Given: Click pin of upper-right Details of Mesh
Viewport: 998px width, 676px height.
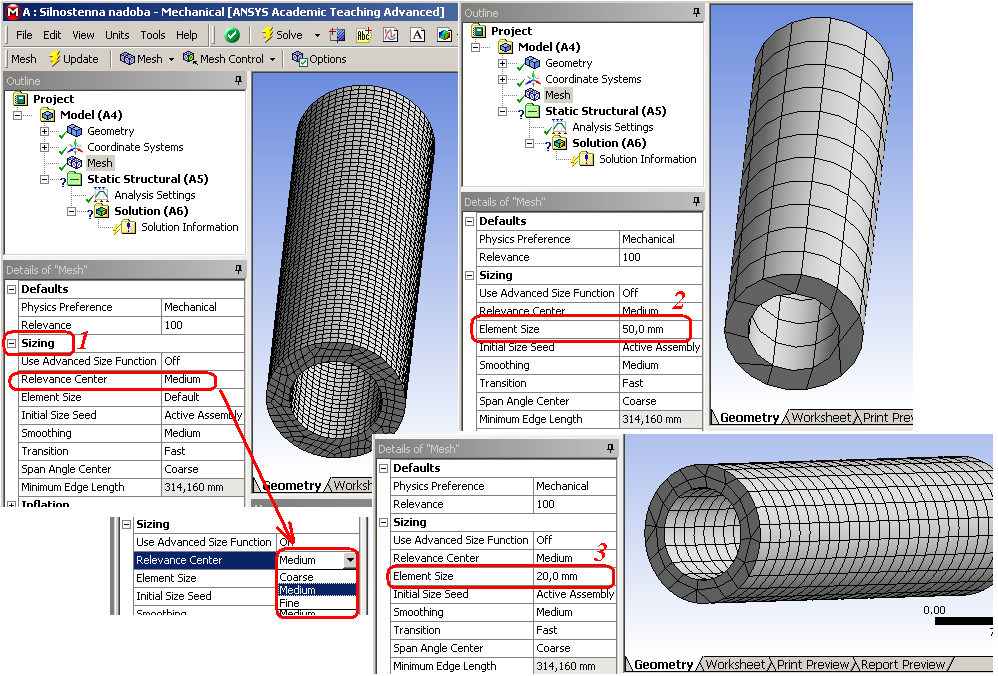Looking at the screenshot, I should point(696,201).
